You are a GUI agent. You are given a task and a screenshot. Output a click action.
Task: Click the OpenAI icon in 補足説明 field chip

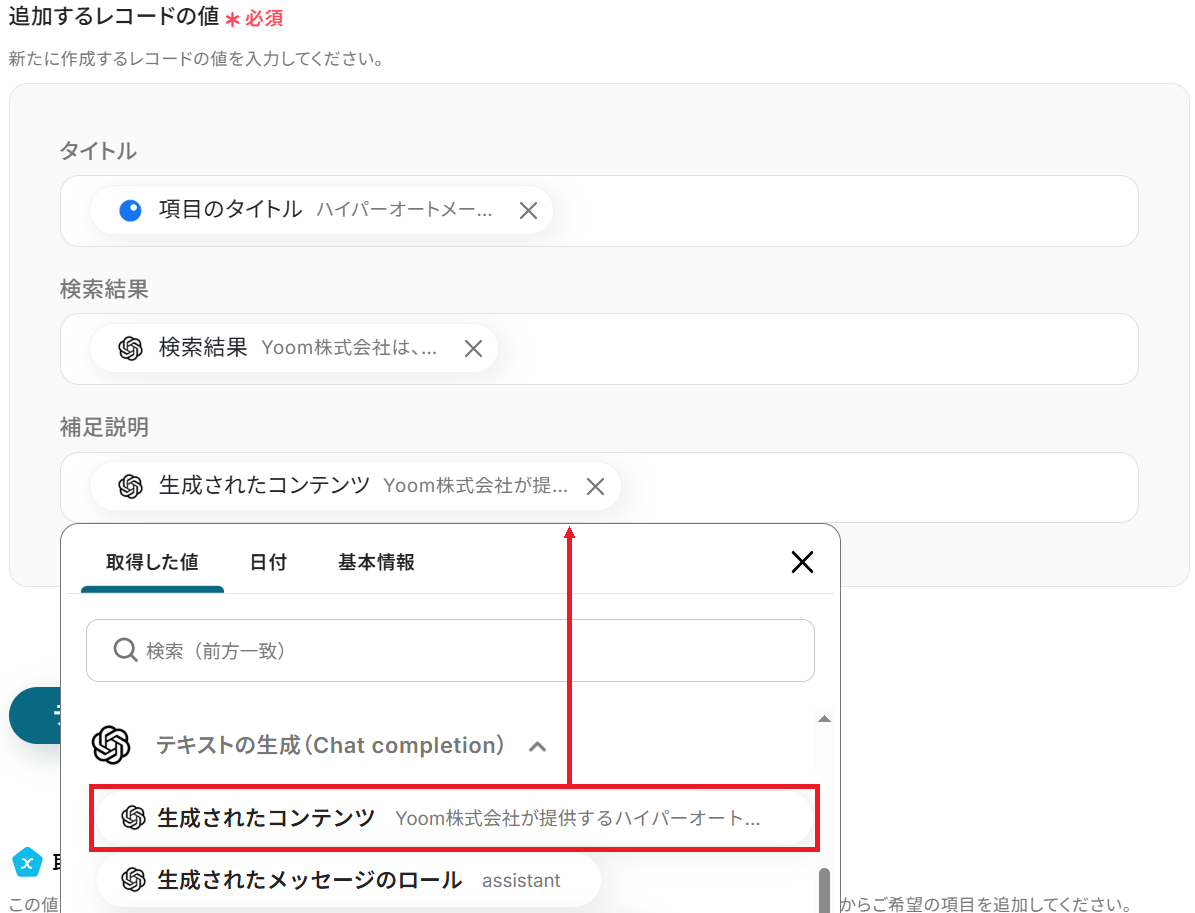point(130,486)
